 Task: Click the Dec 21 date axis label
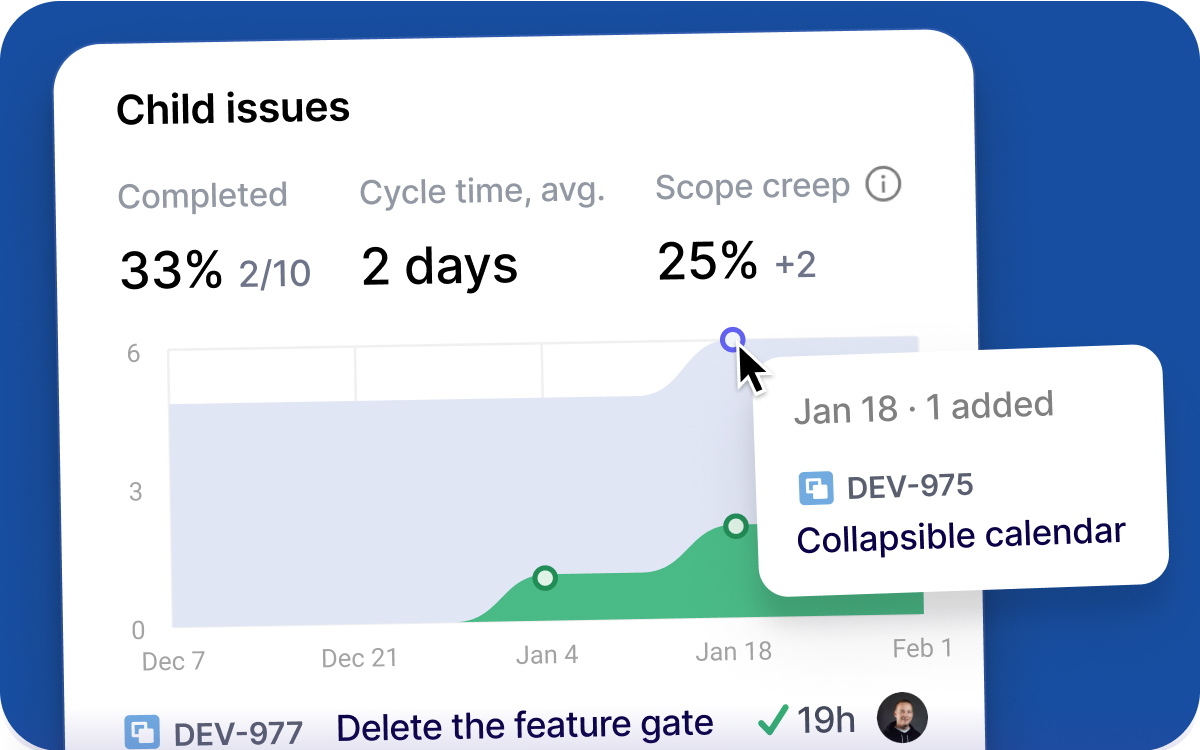(359, 658)
